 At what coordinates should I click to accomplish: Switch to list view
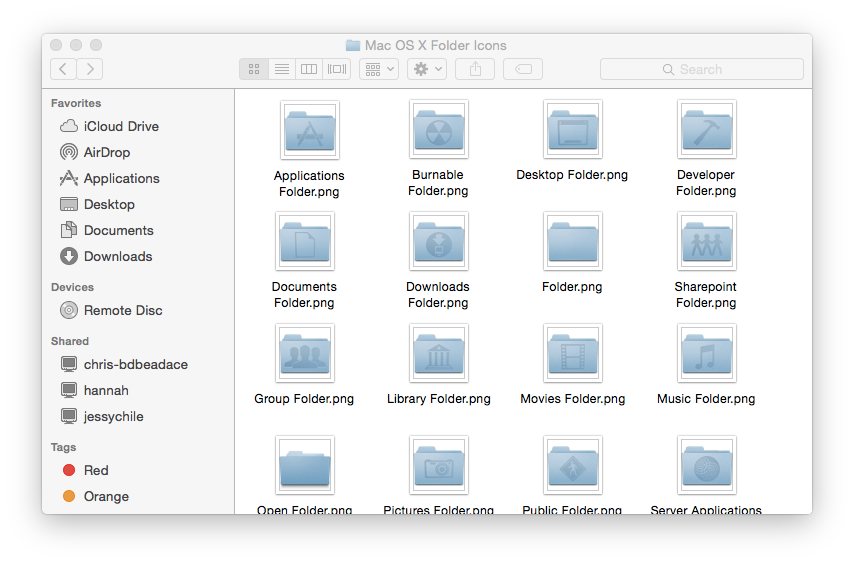point(282,69)
